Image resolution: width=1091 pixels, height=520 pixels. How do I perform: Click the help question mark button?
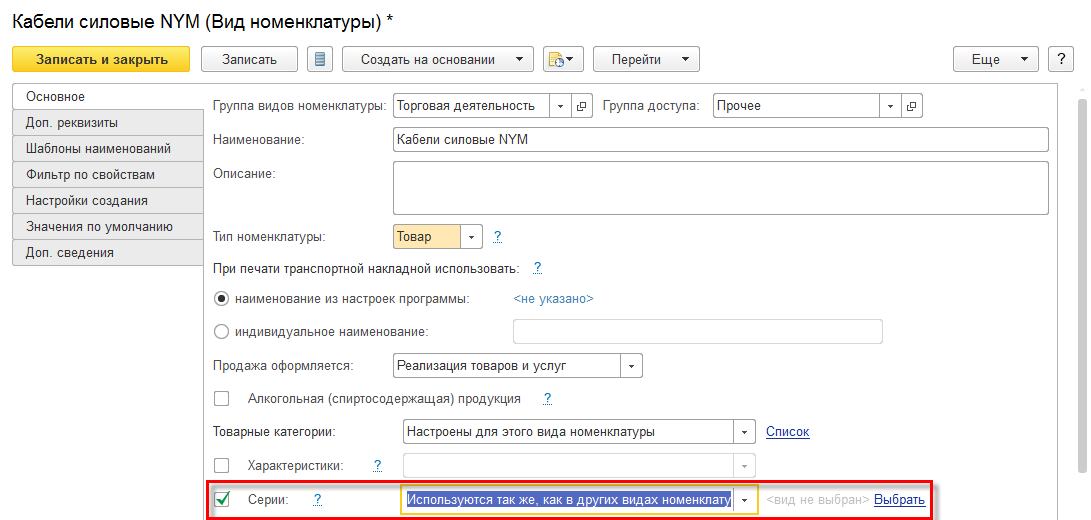pyautogui.click(x=1060, y=59)
